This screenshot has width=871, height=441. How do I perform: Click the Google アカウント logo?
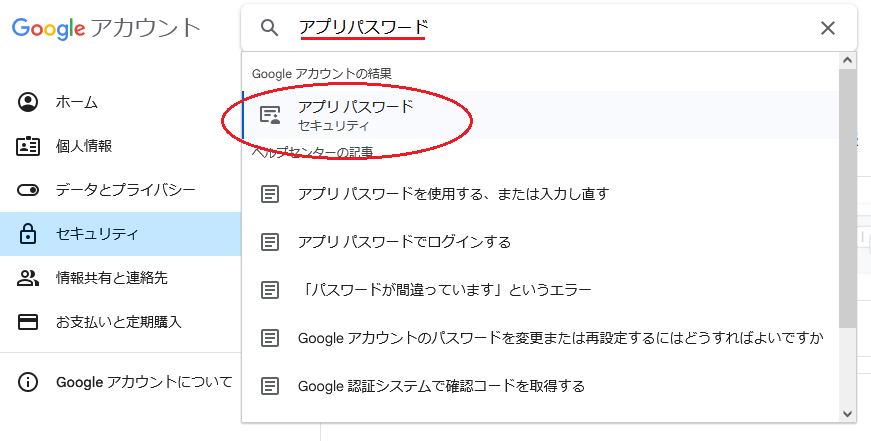[x=106, y=28]
